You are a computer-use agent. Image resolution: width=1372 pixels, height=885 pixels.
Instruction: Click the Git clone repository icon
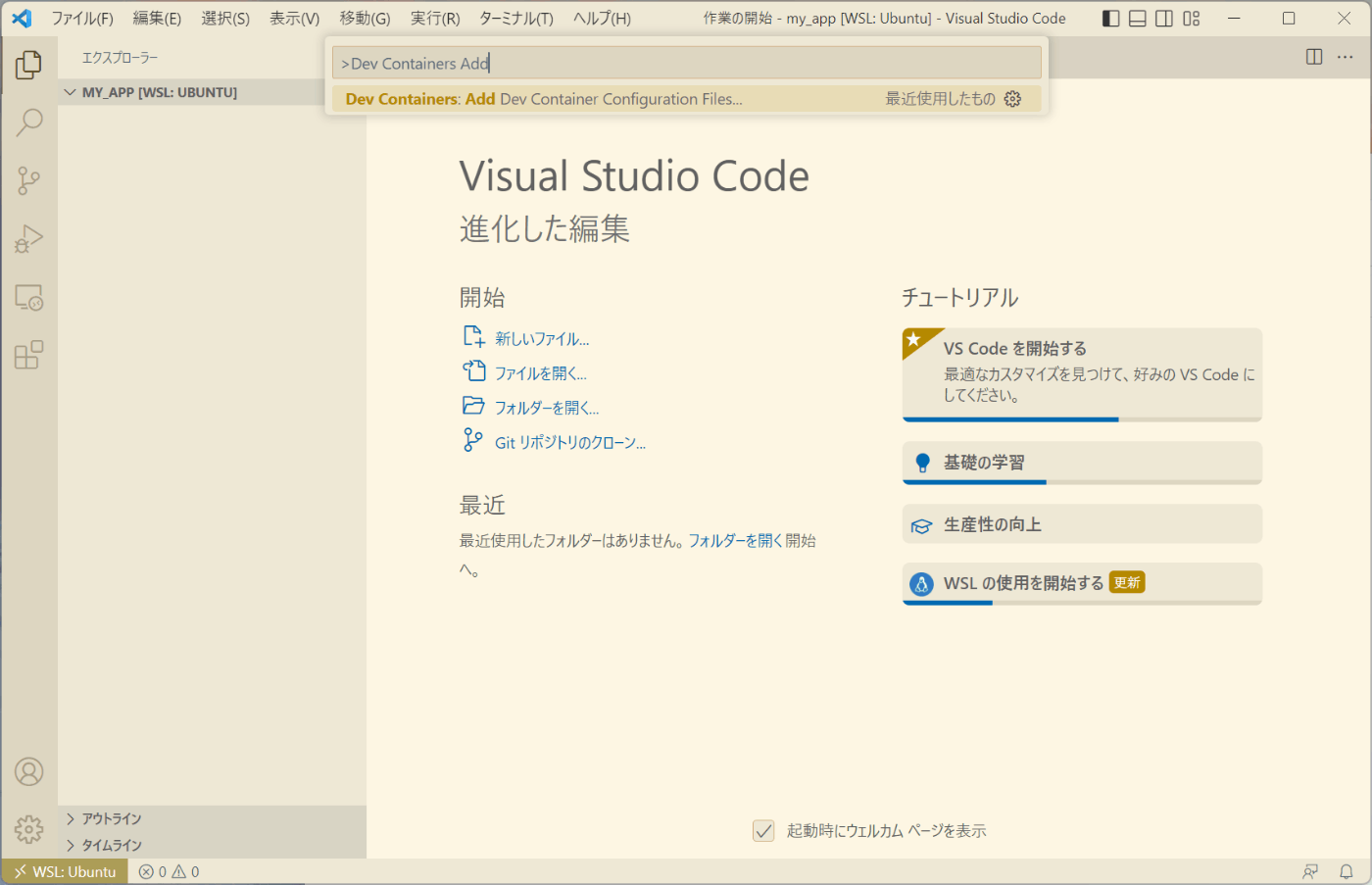coord(473,440)
